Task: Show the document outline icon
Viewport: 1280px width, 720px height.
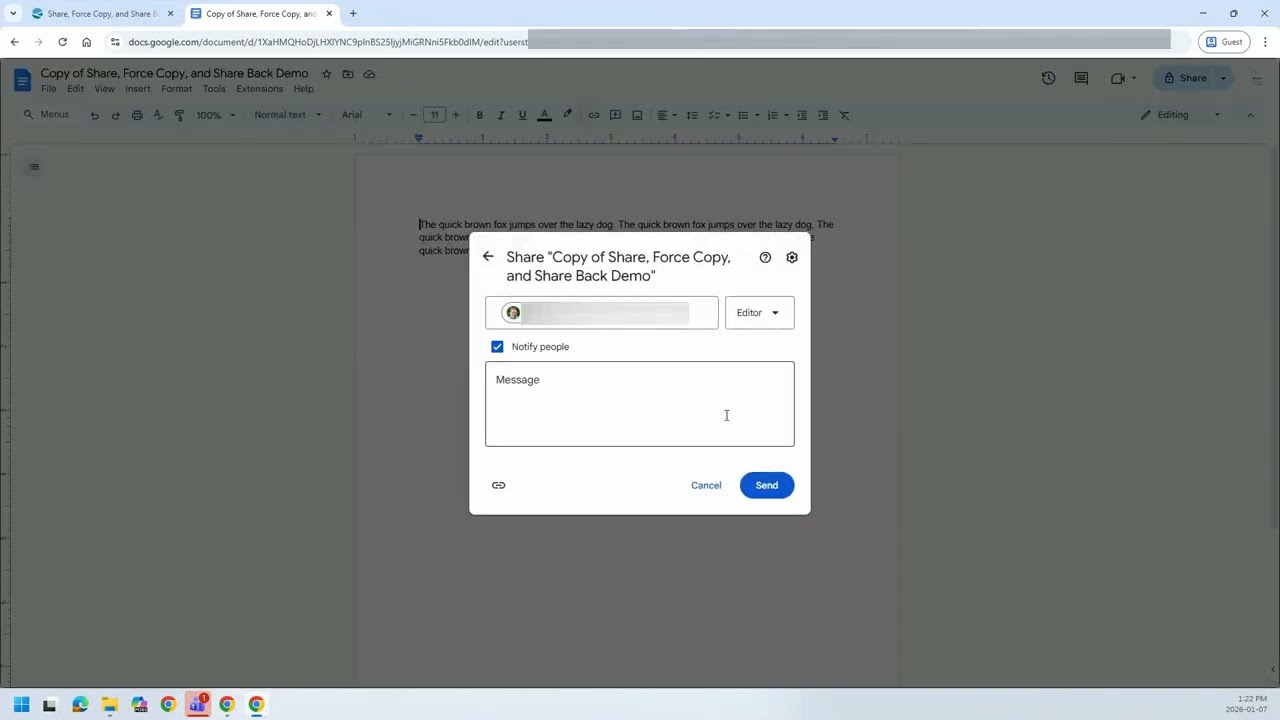Action: (34, 167)
